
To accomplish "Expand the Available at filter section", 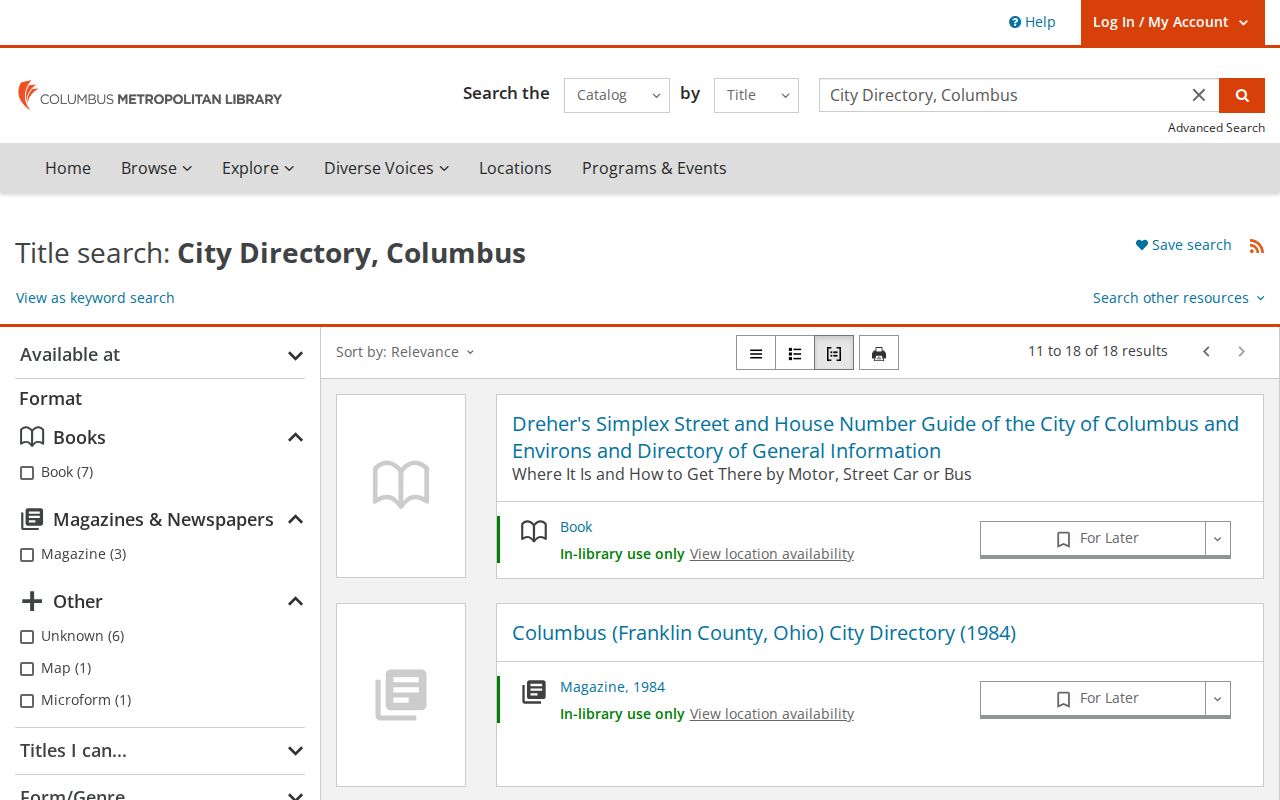I will [161, 355].
